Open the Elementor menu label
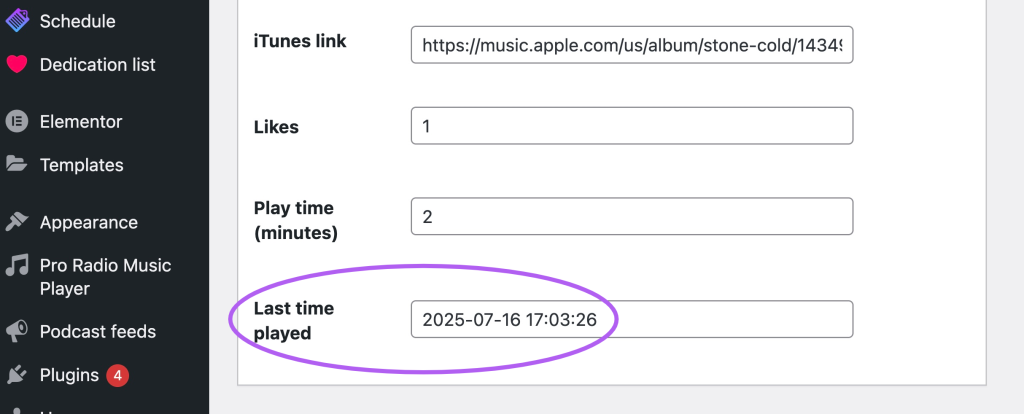 [81, 122]
